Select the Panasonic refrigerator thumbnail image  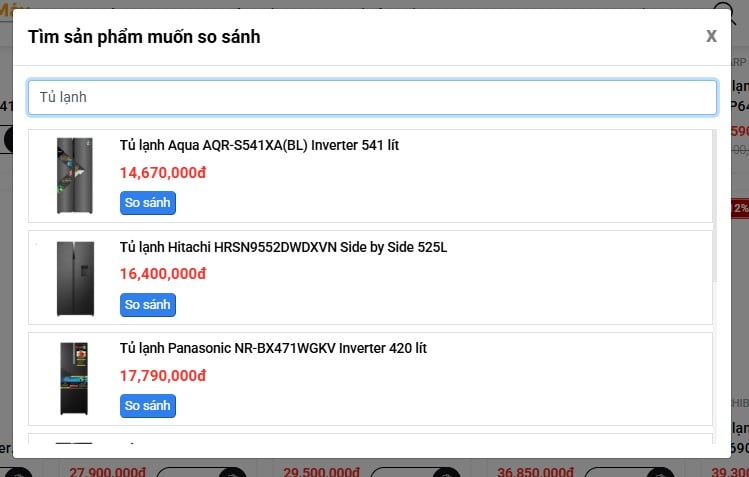74,379
